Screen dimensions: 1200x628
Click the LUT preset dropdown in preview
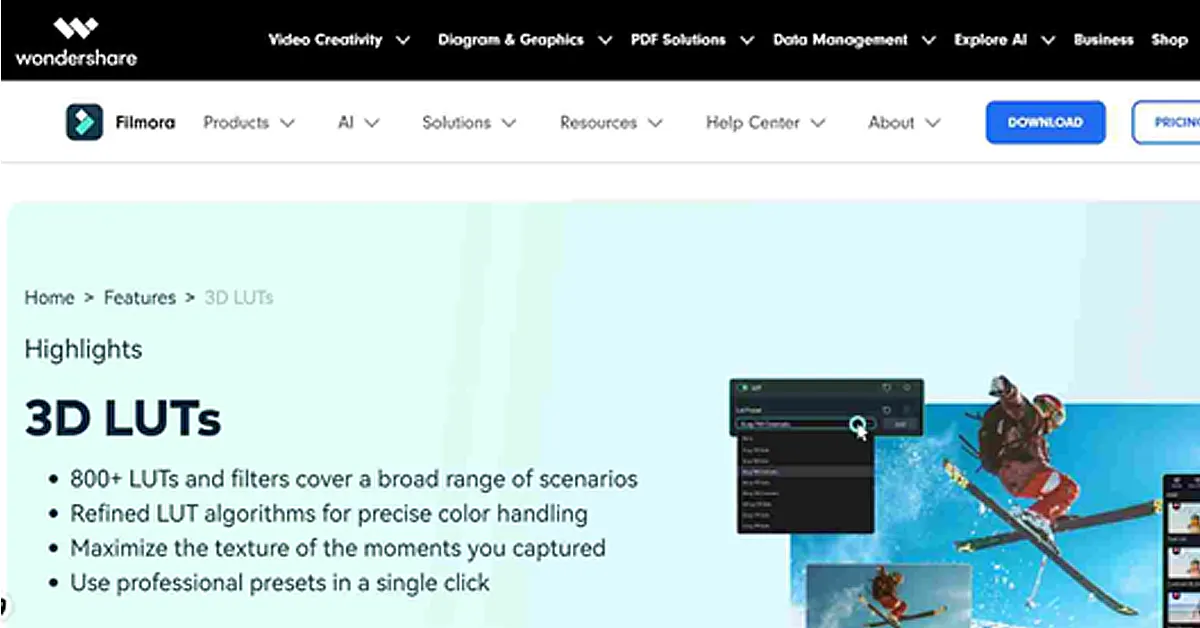(806, 424)
